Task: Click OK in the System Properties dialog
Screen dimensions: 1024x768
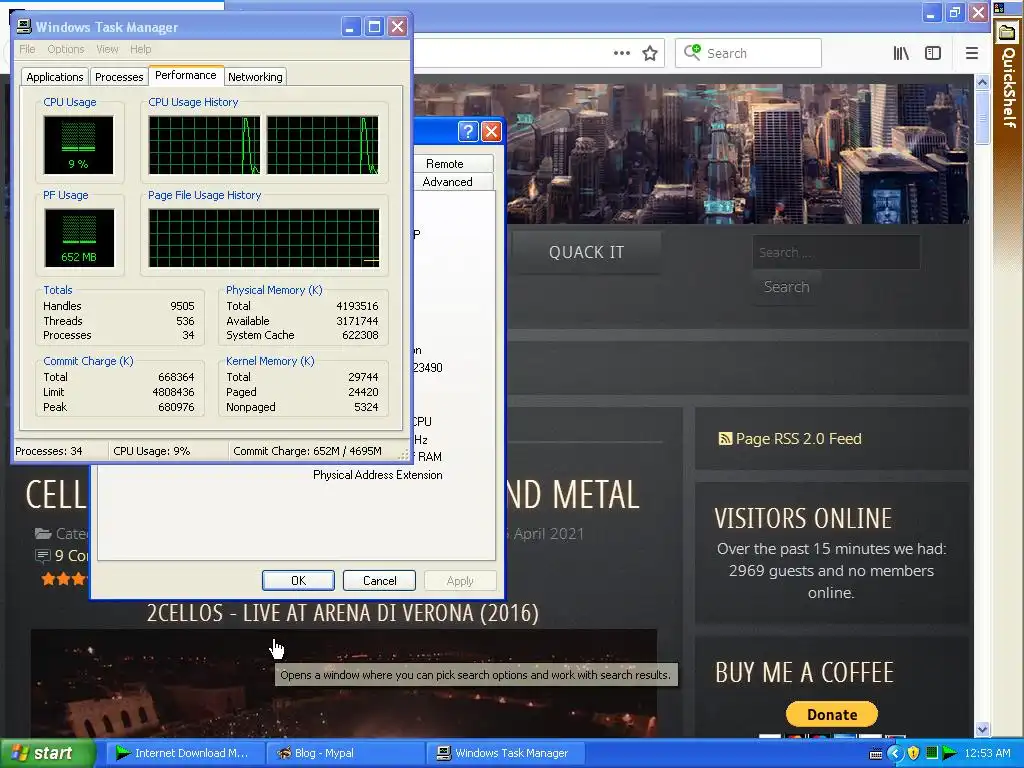Action: (x=298, y=581)
